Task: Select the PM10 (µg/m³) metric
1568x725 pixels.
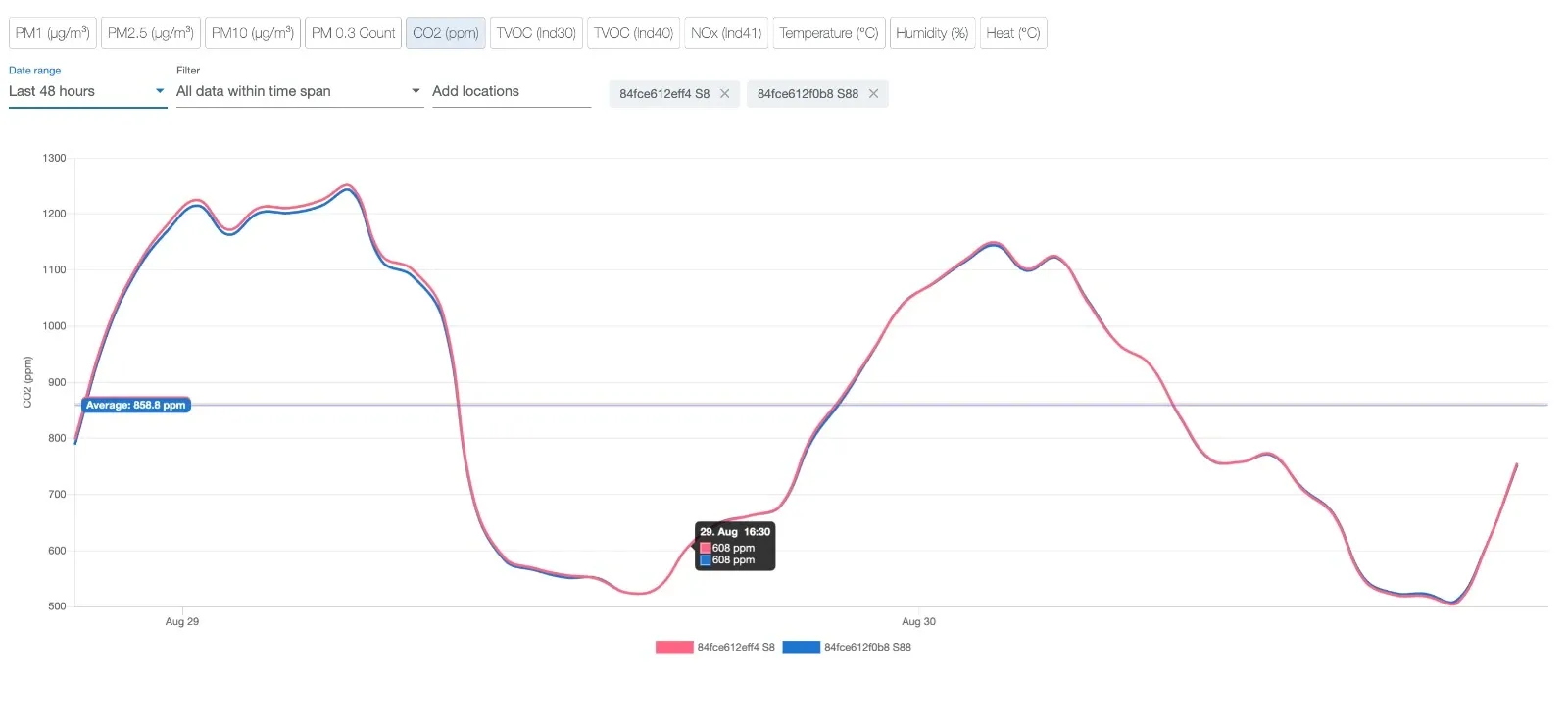Action: pos(253,33)
